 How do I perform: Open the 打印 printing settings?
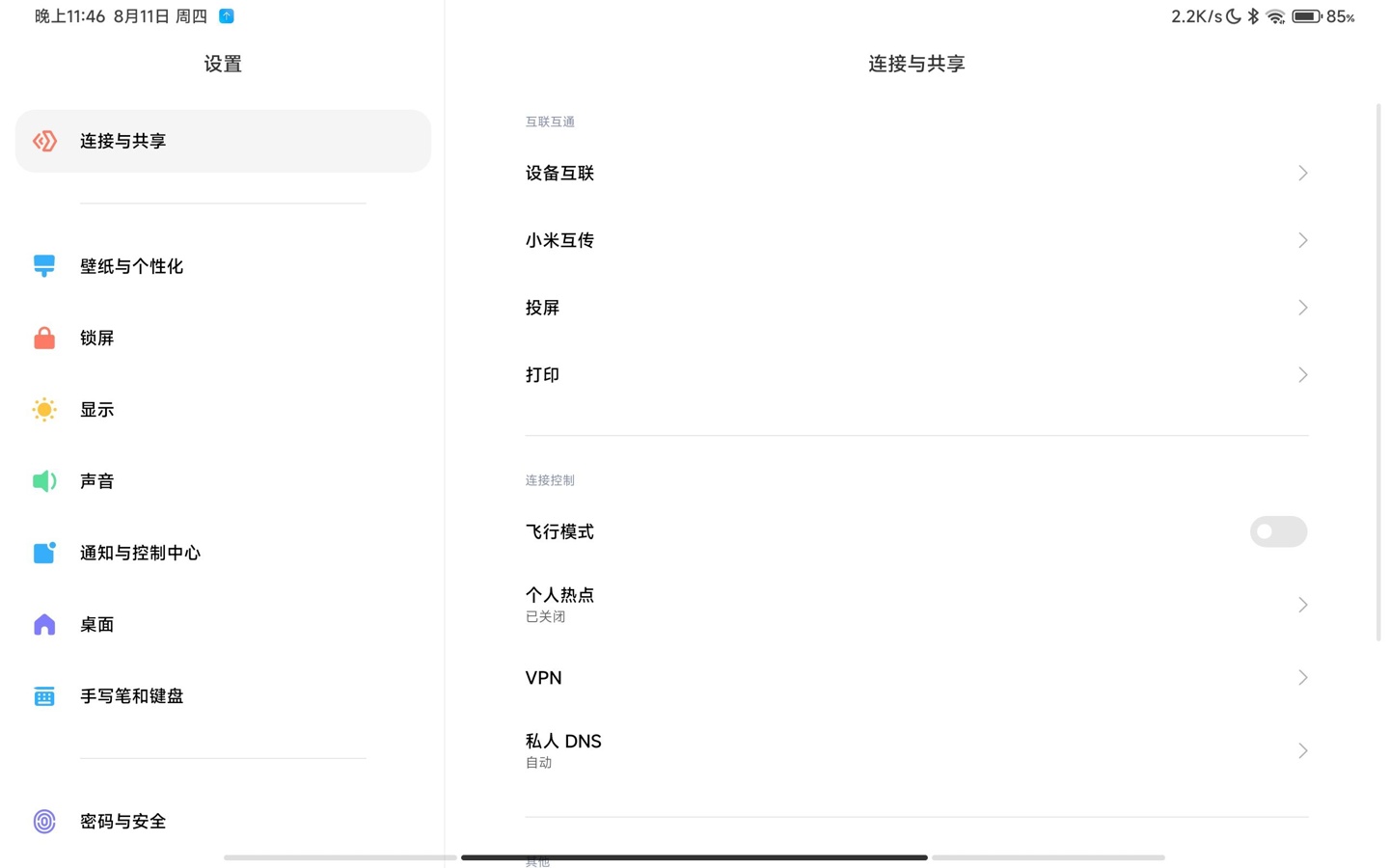coord(915,374)
